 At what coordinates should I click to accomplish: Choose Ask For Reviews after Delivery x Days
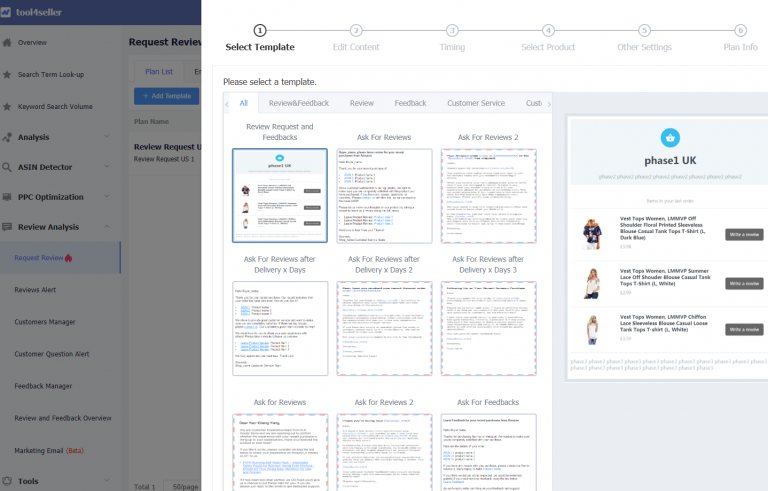280,328
